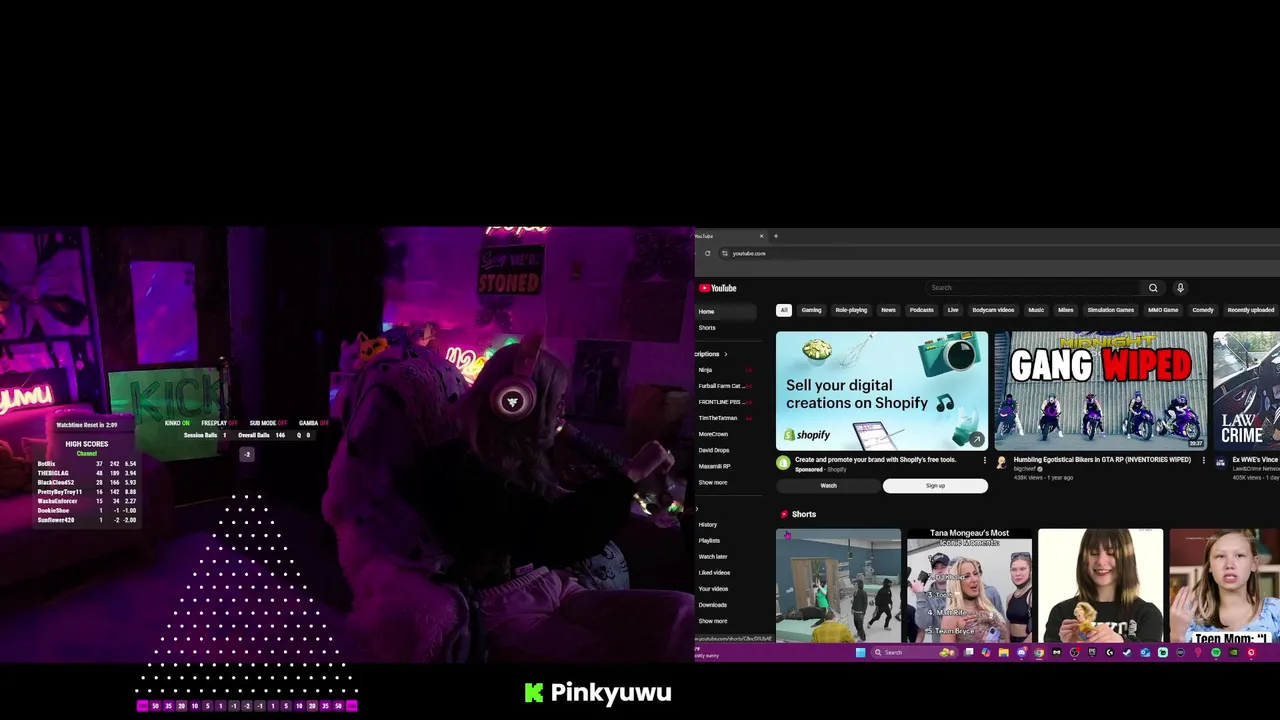Select the Mixes filter chip
Viewport: 1280px width, 720px height.
pos(1066,310)
